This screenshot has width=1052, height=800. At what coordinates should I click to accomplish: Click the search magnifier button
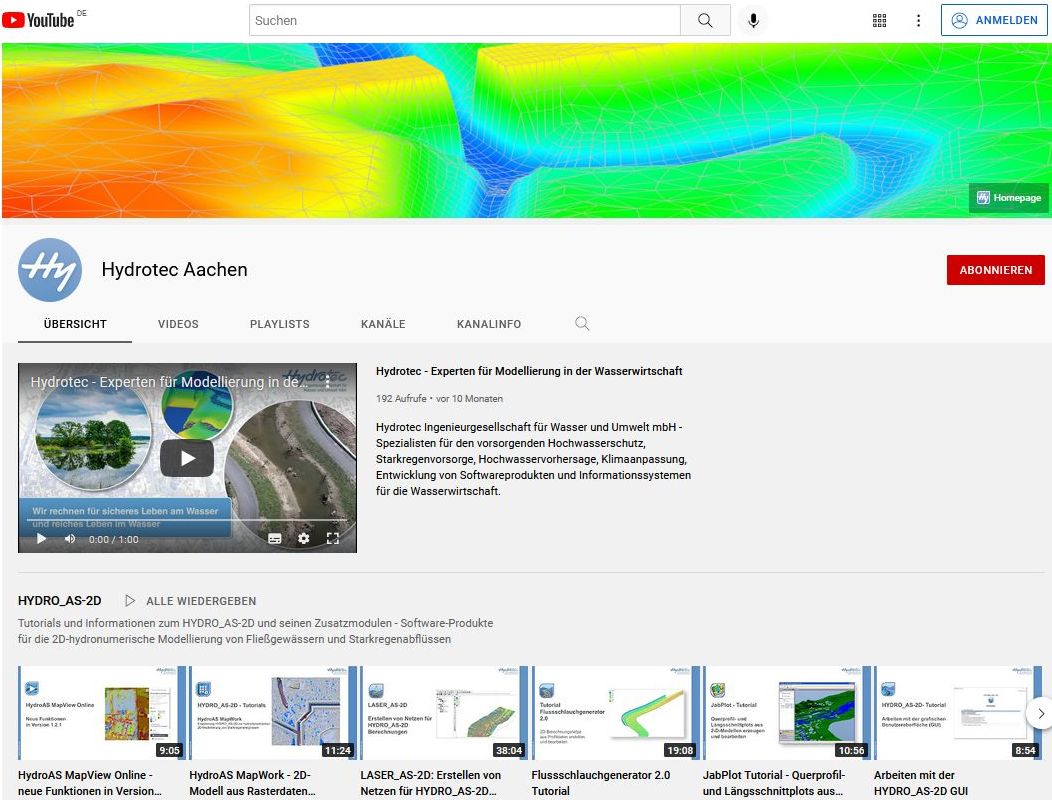pos(706,20)
